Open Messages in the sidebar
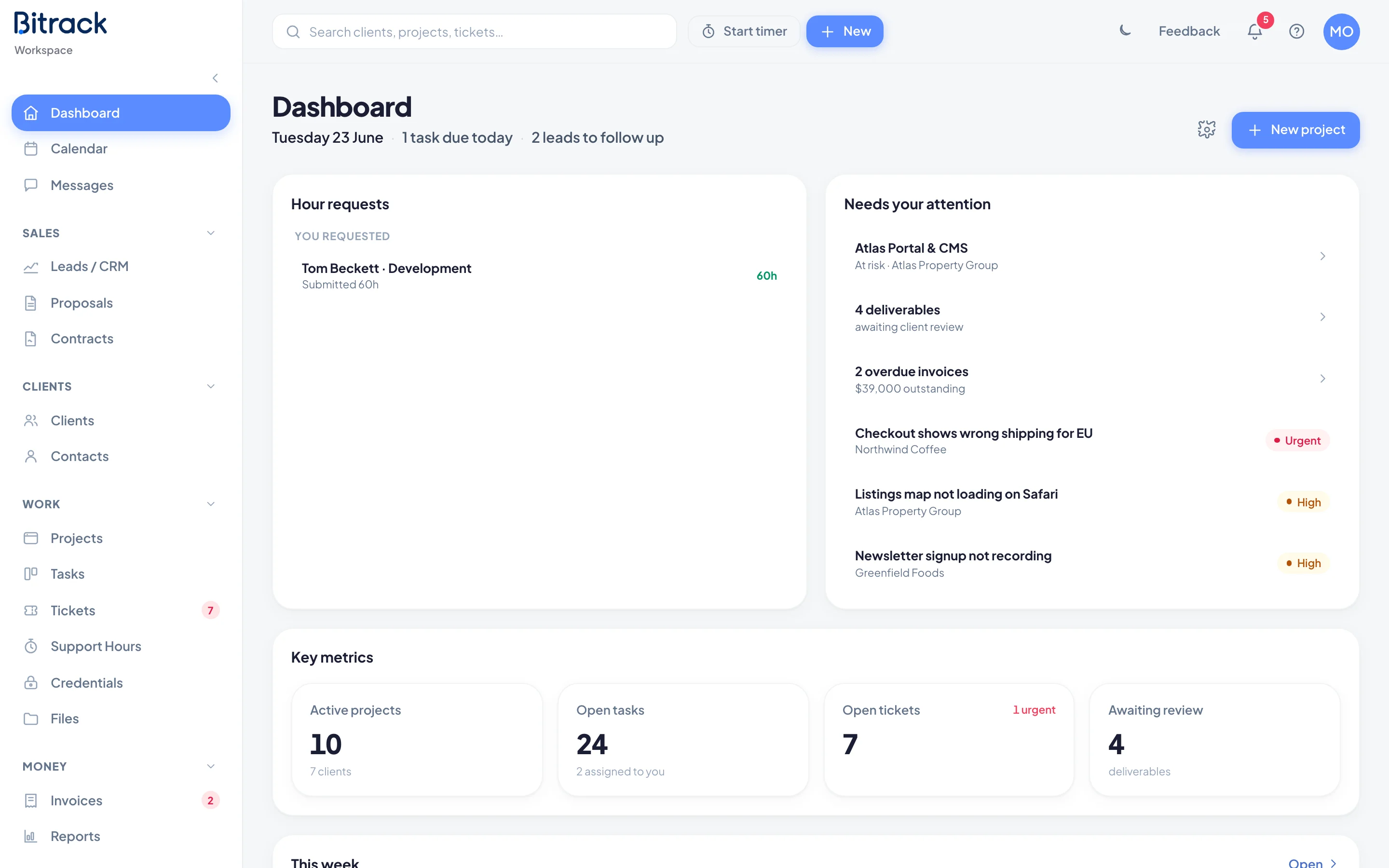 (x=121, y=185)
